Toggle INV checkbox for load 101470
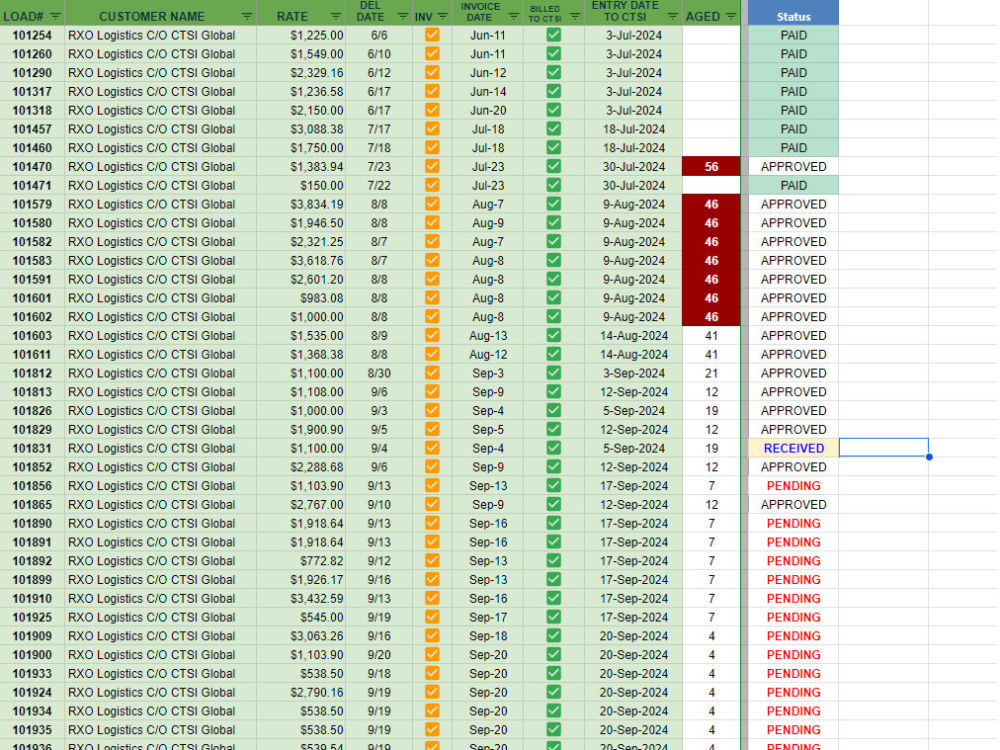 point(432,166)
